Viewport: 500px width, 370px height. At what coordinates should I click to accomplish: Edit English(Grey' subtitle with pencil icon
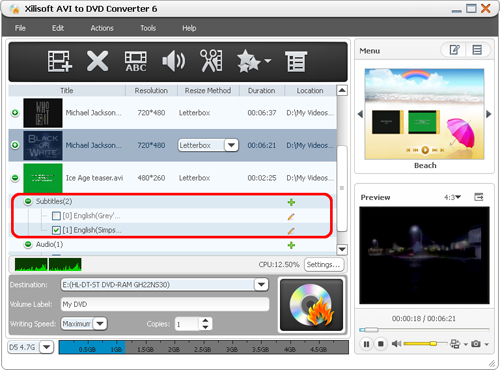tap(291, 217)
